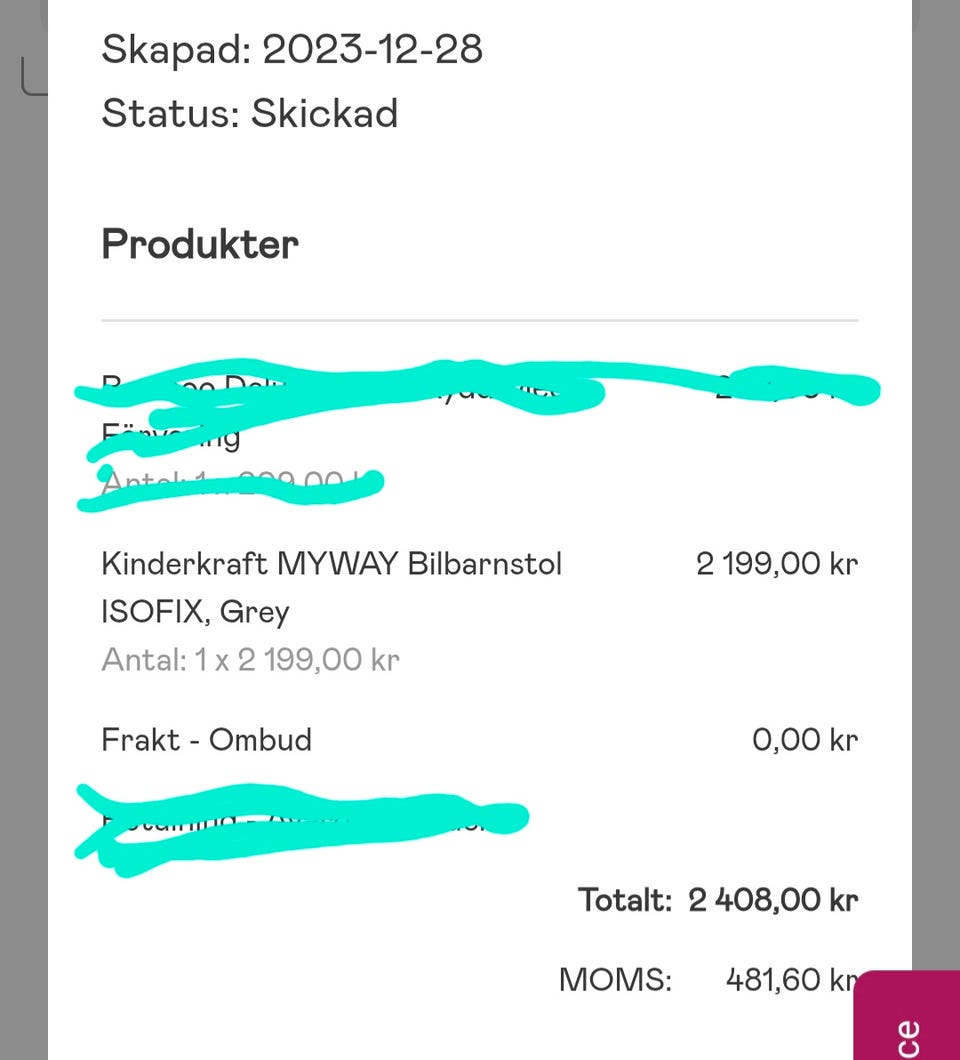The height and width of the screenshot is (1060, 960).
Task: Tap the Frakt - Ombud shipping row
Action: click(x=207, y=740)
